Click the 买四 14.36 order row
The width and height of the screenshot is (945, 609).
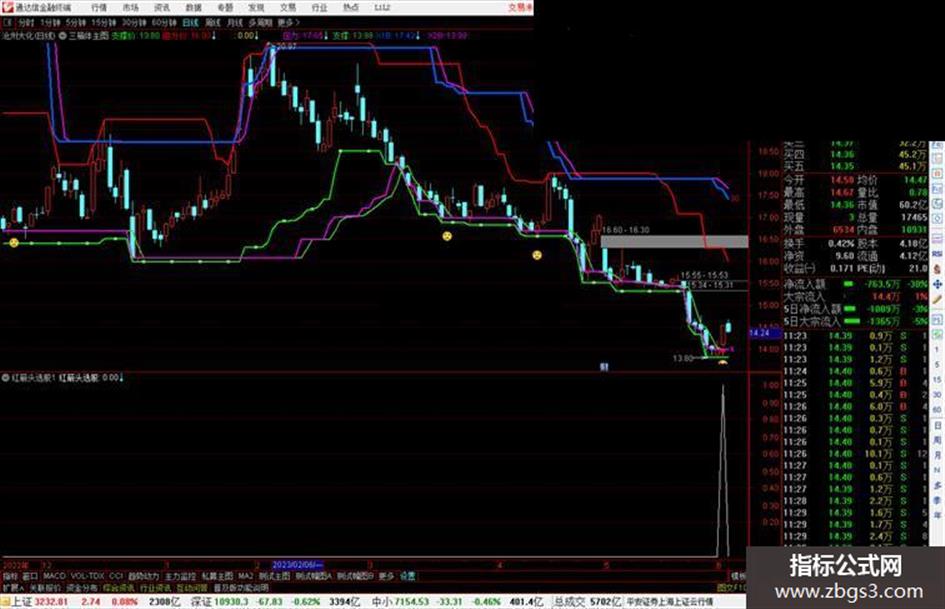tap(855, 154)
